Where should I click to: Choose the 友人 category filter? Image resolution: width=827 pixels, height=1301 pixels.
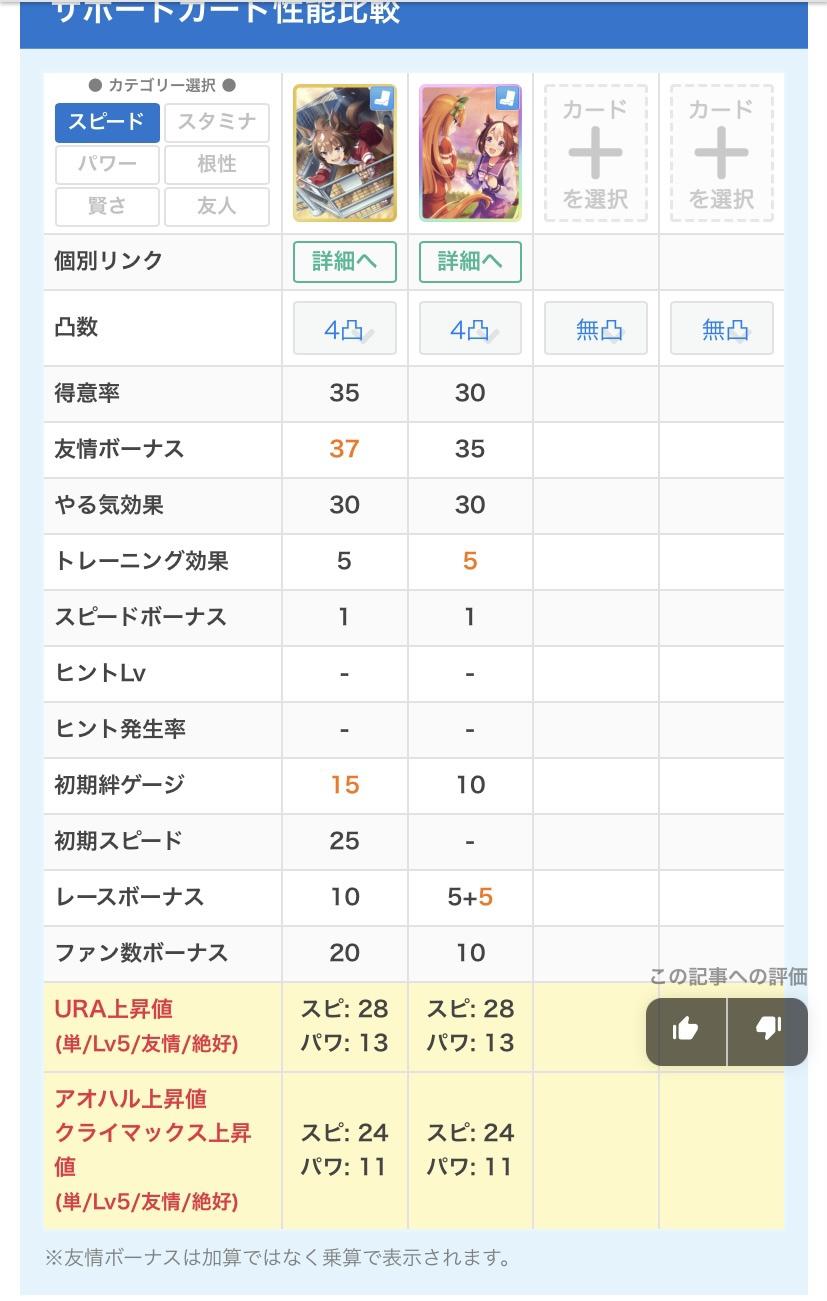pos(216,207)
